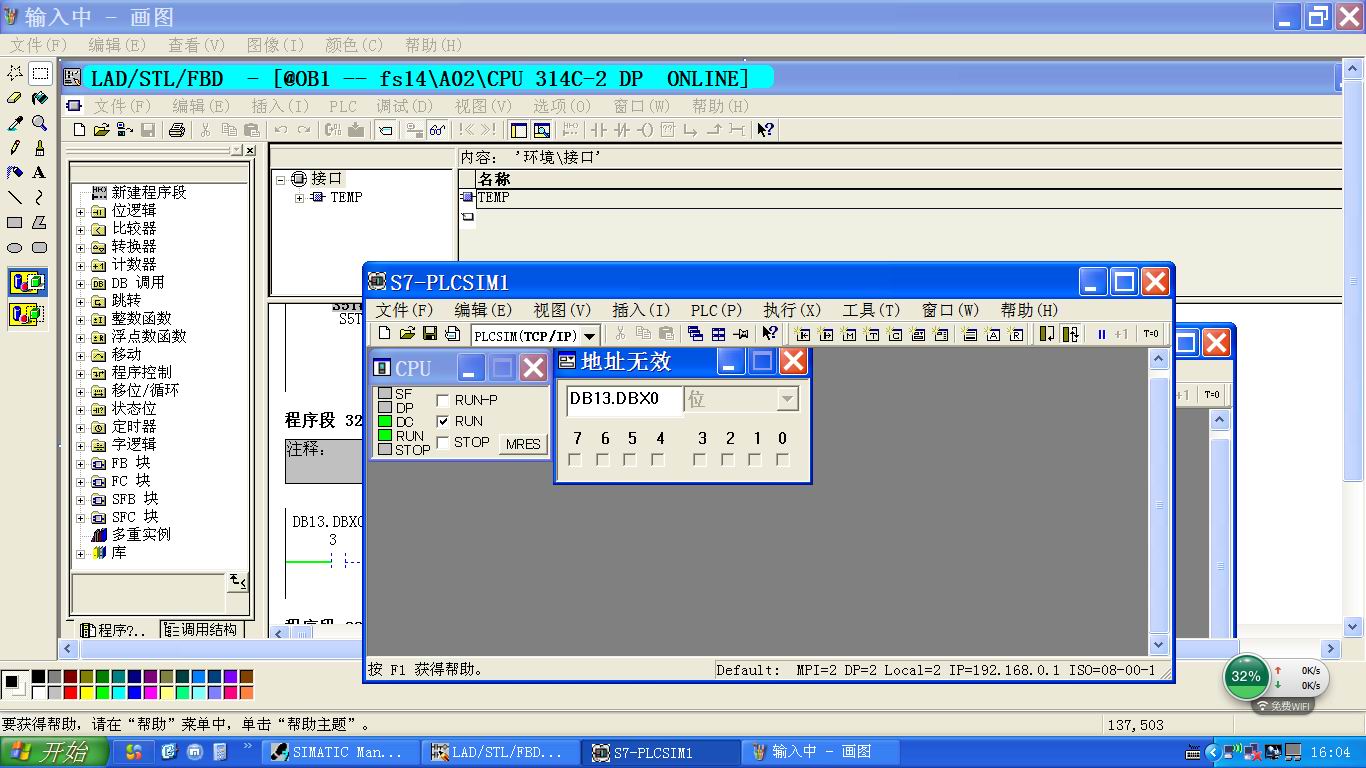The image size is (1366, 768).
Task: Enable the RUN-P checkbox in CPU panel
Action: [x=443, y=400]
